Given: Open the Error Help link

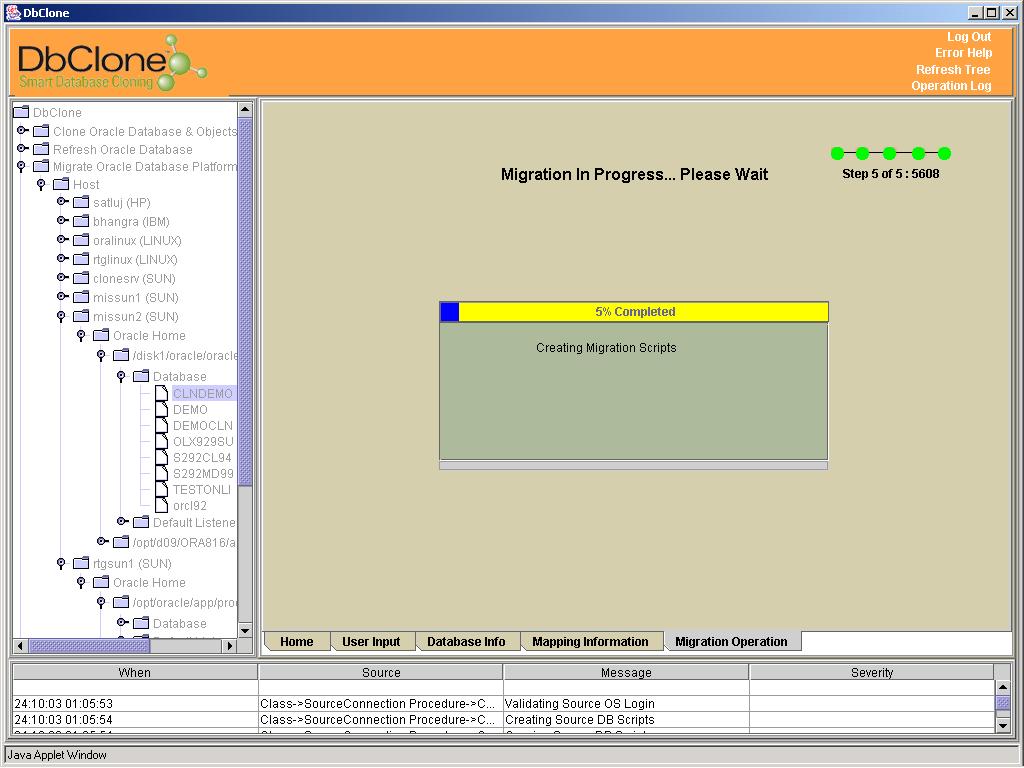Looking at the screenshot, I should tap(963, 53).
